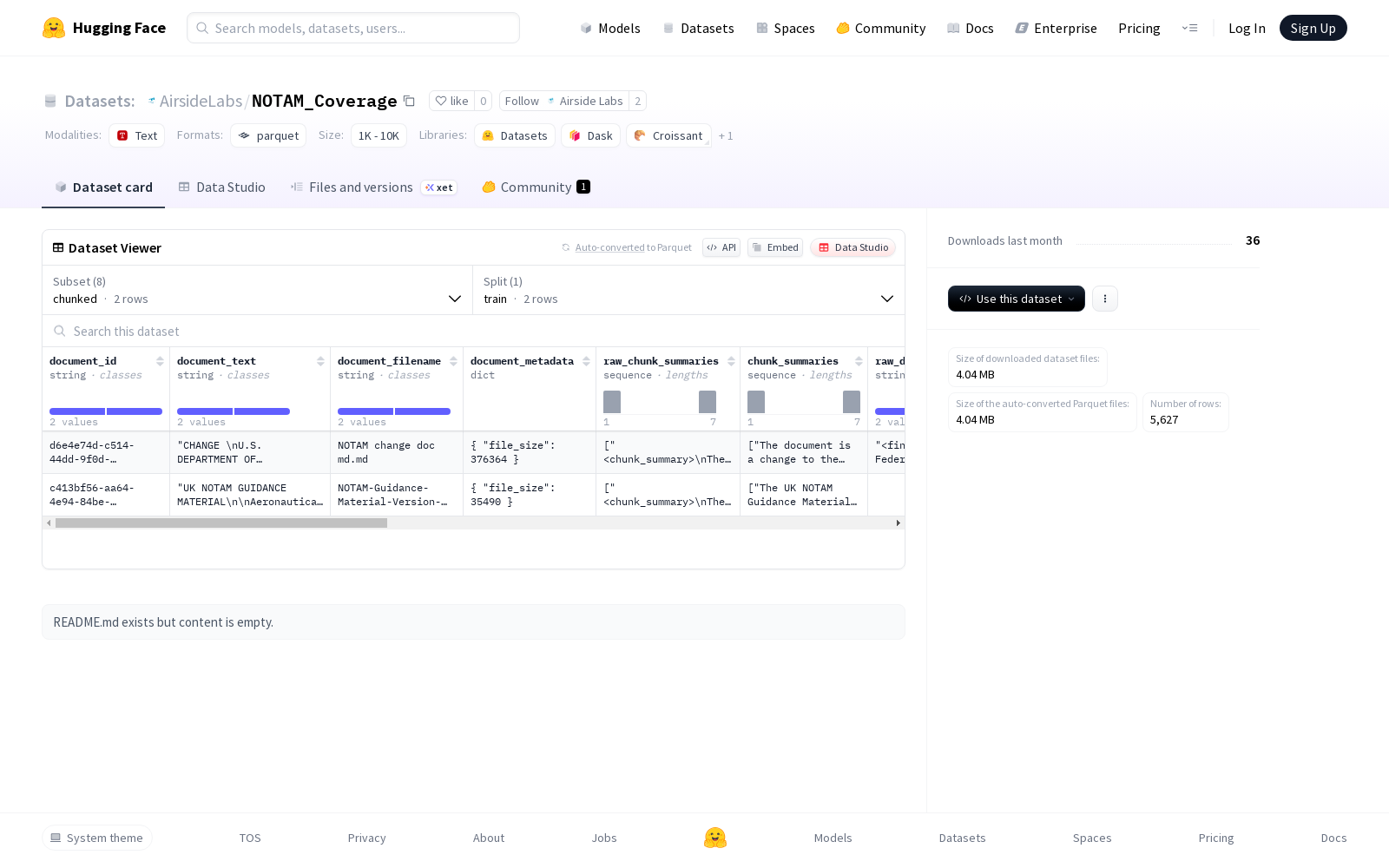
Task: Open the Community tab
Action: 537,187
